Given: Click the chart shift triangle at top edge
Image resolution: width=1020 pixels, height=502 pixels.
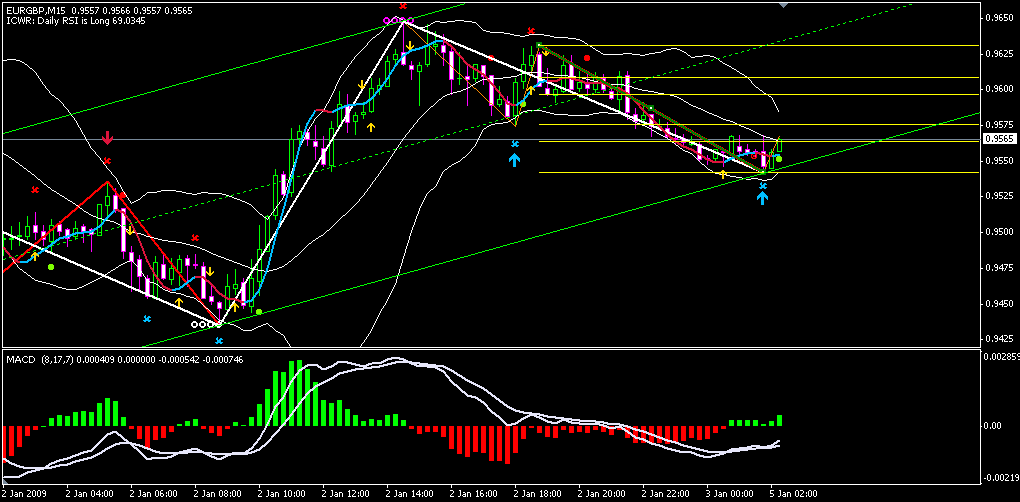Looking at the screenshot, I should tap(783, 5).
